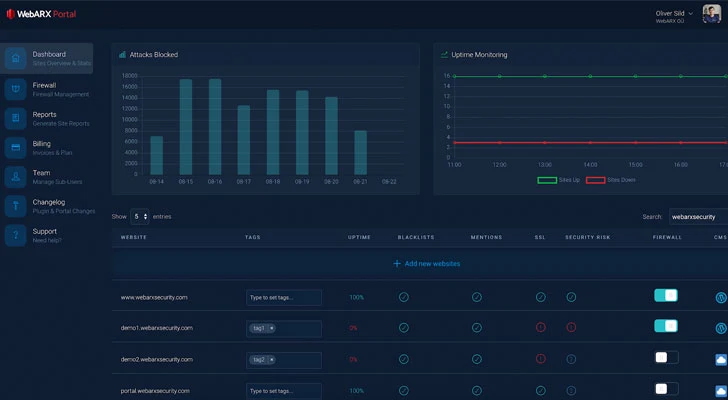Click mentions check icon for demo2.webarxsecurity.com
The width and height of the screenshot is (728, 400).
coord(477,359)
